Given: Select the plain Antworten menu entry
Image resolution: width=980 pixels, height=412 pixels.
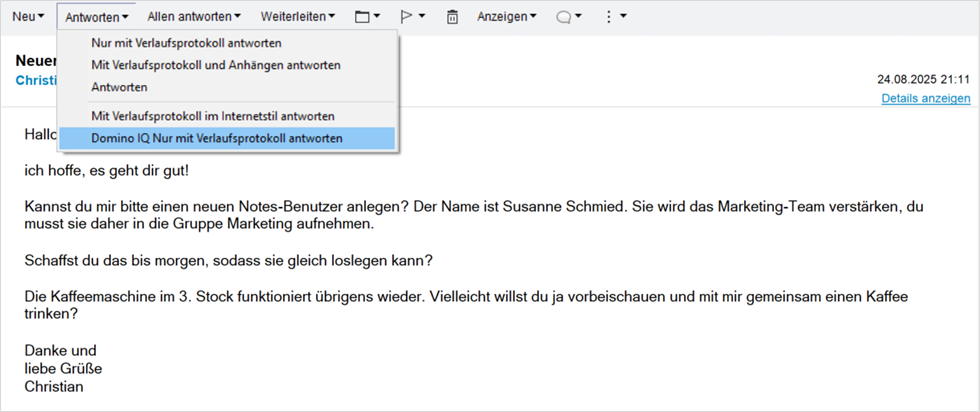Looking at the screenshot, I should coord(119,87).
